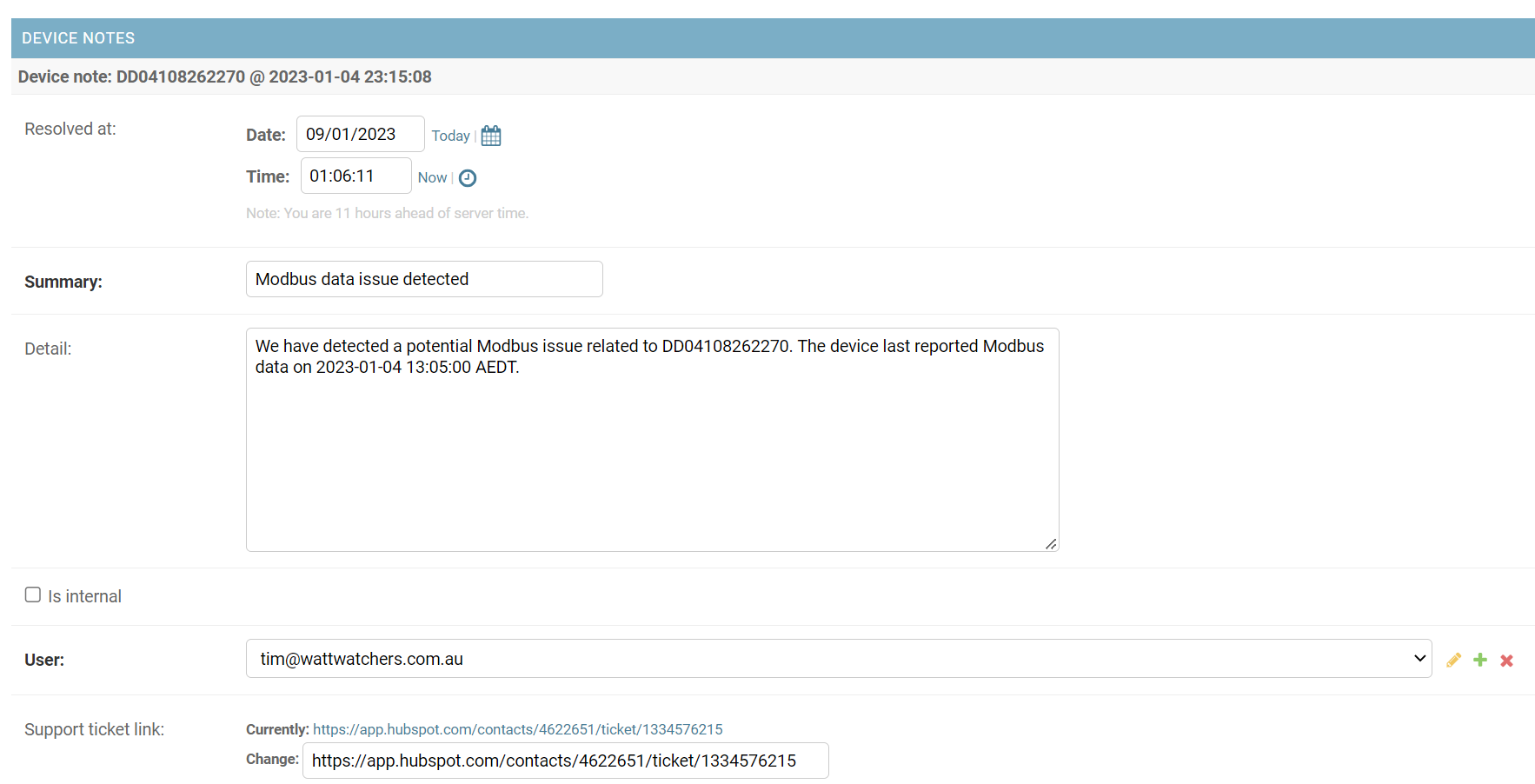Toggle the Is internal checkbox

[x=33, y=595]
